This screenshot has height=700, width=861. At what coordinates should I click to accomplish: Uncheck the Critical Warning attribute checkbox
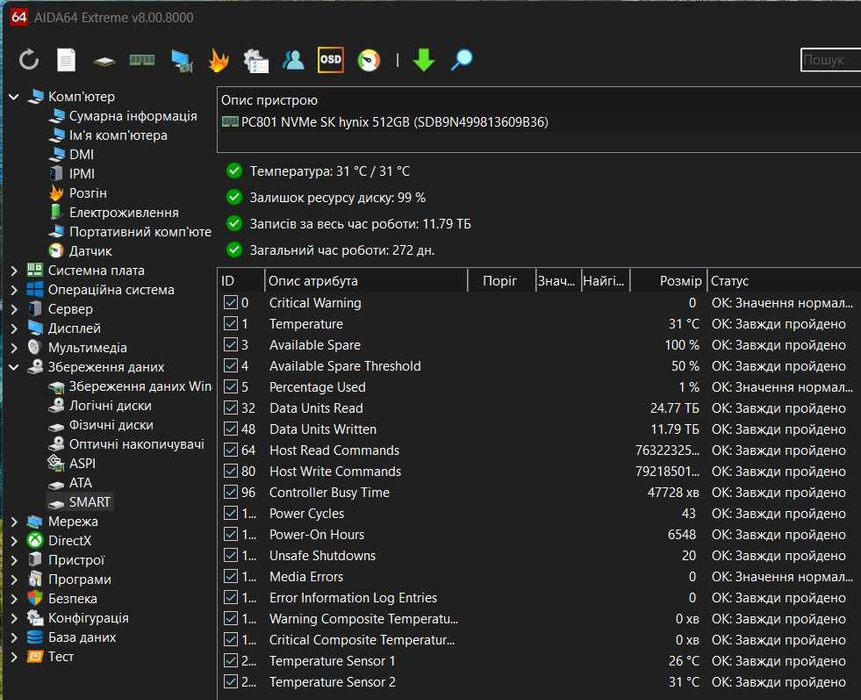pyautogui.click(x=231, y=303)
